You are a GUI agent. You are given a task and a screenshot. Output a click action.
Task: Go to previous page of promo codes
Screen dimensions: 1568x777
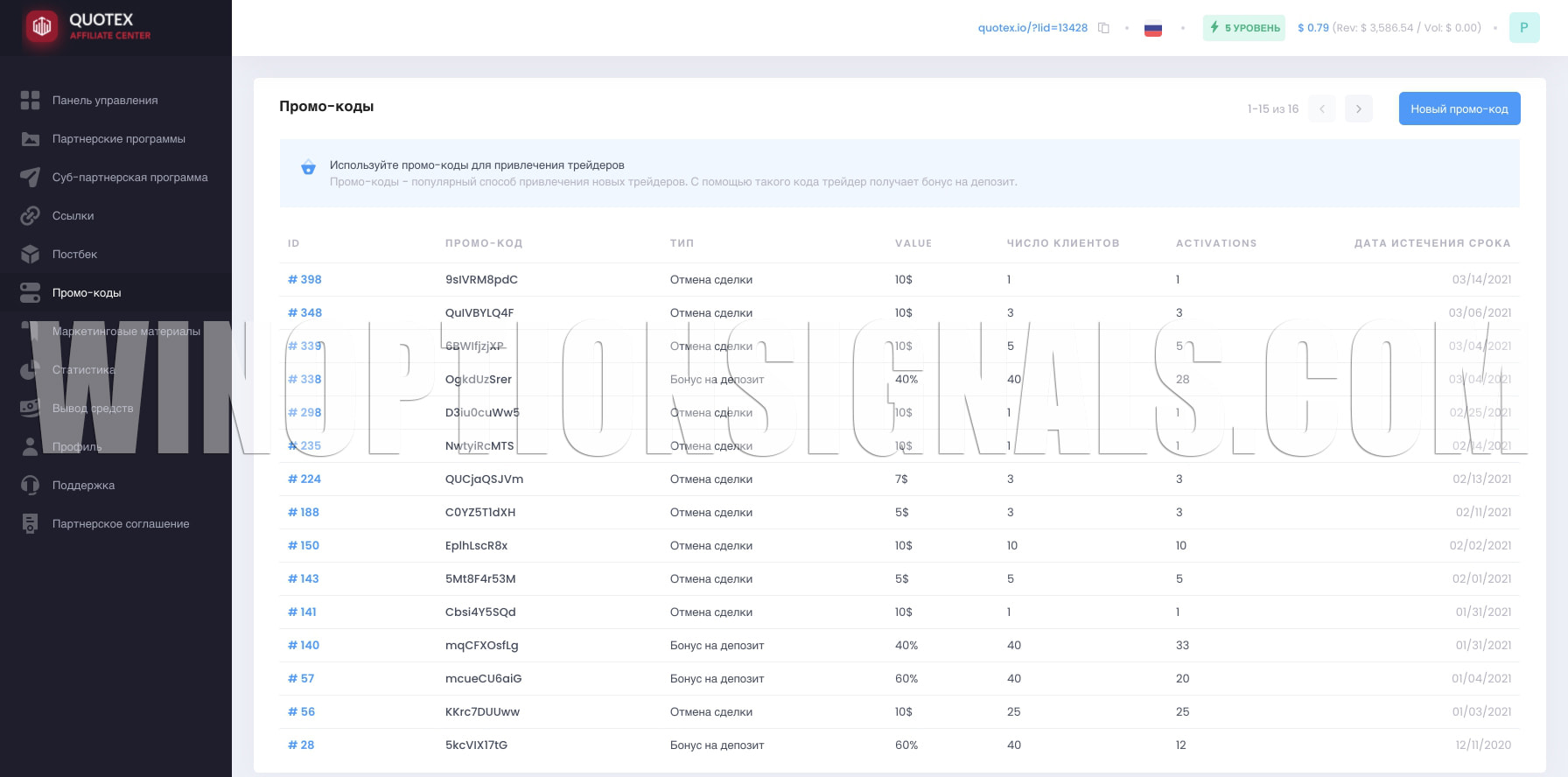tap(1321, 108)
